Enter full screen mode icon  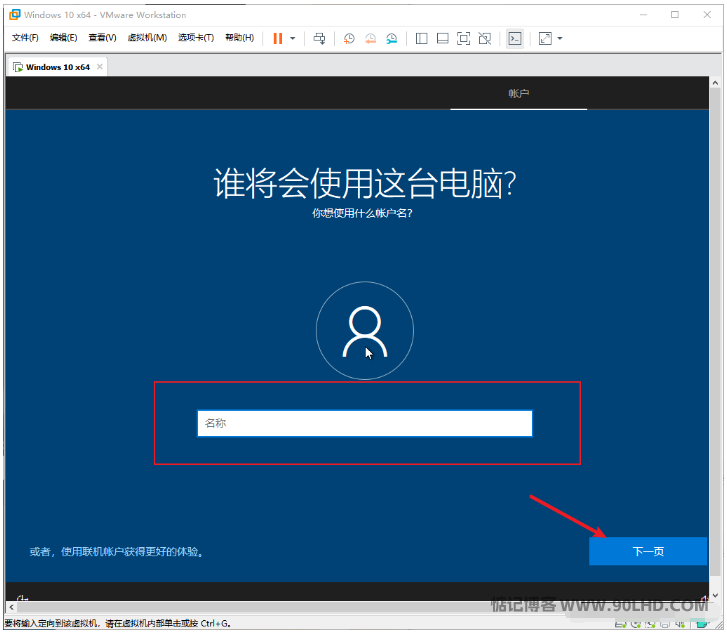point(463,38)
